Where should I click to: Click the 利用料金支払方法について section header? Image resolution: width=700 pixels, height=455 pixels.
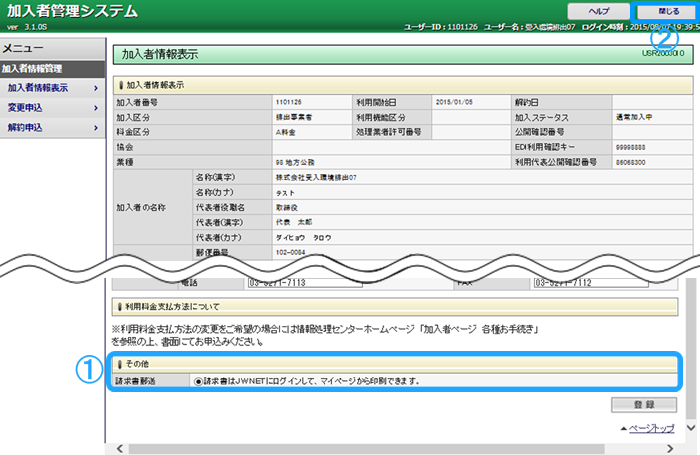pyautogui.click(x=395, y=307)
